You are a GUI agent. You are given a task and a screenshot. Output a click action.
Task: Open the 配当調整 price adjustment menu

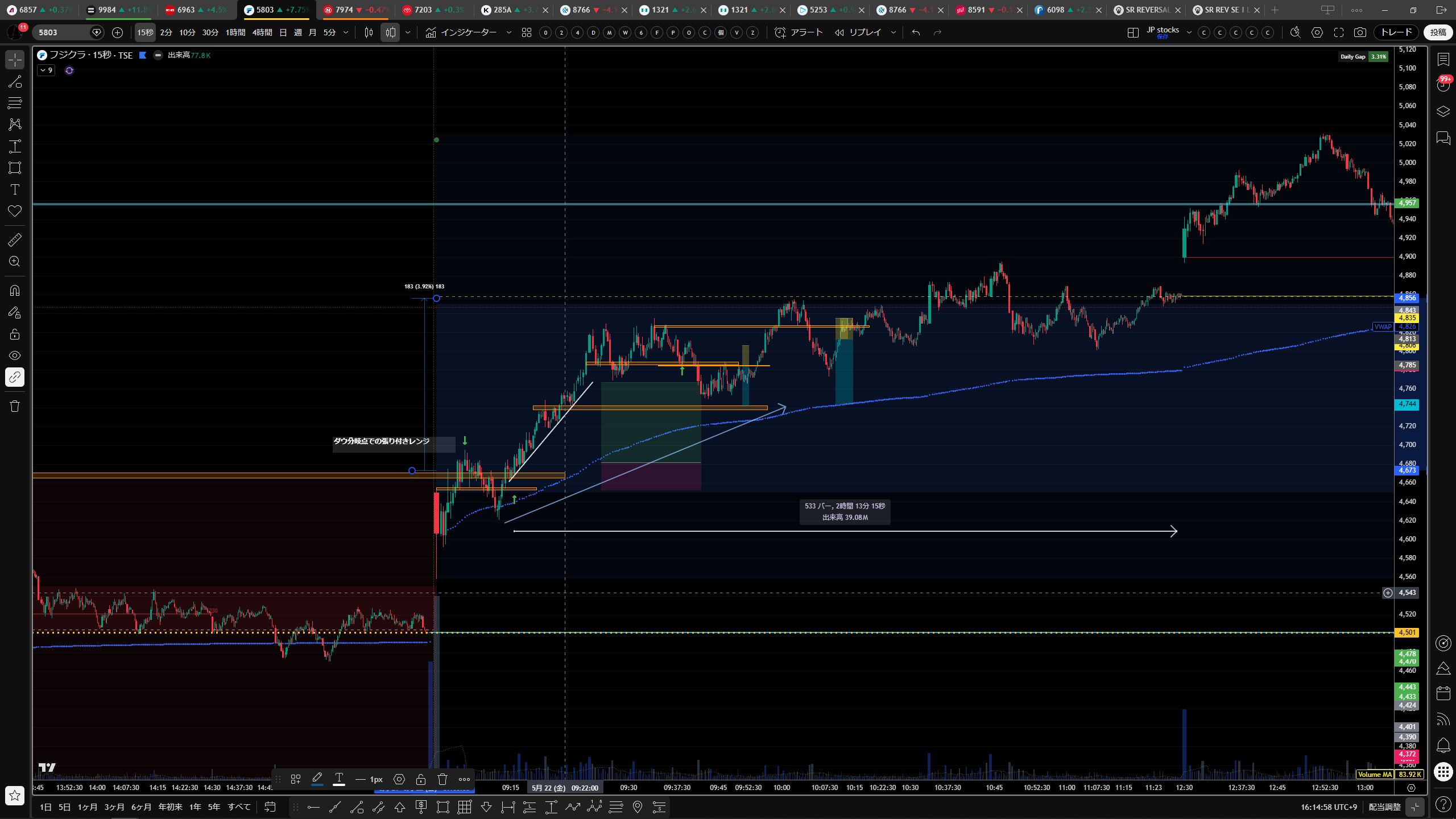[x=1385, y=807]
